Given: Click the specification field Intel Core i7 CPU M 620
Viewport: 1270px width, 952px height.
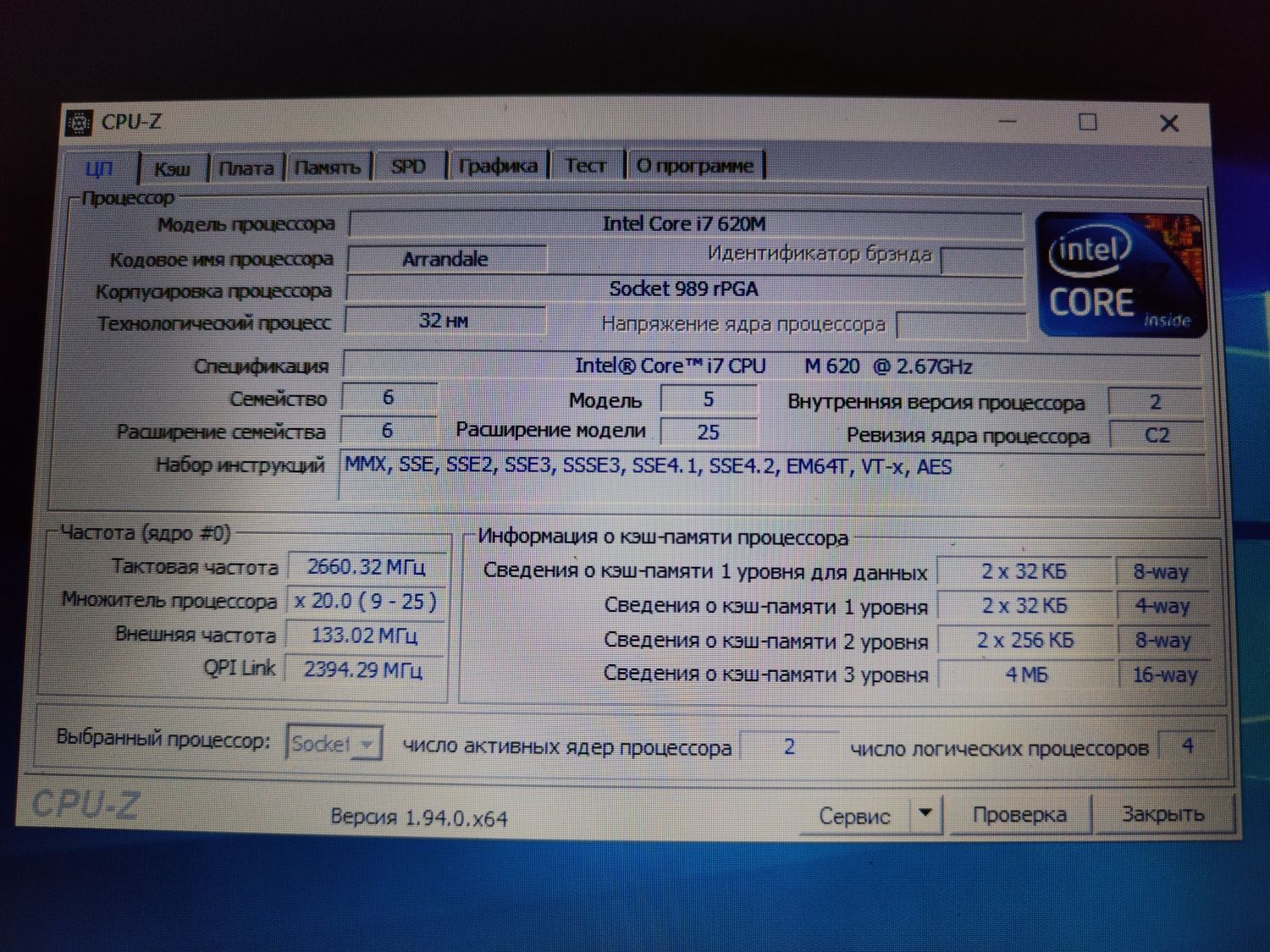Looking at the screenshot, I should pos(772,366).
